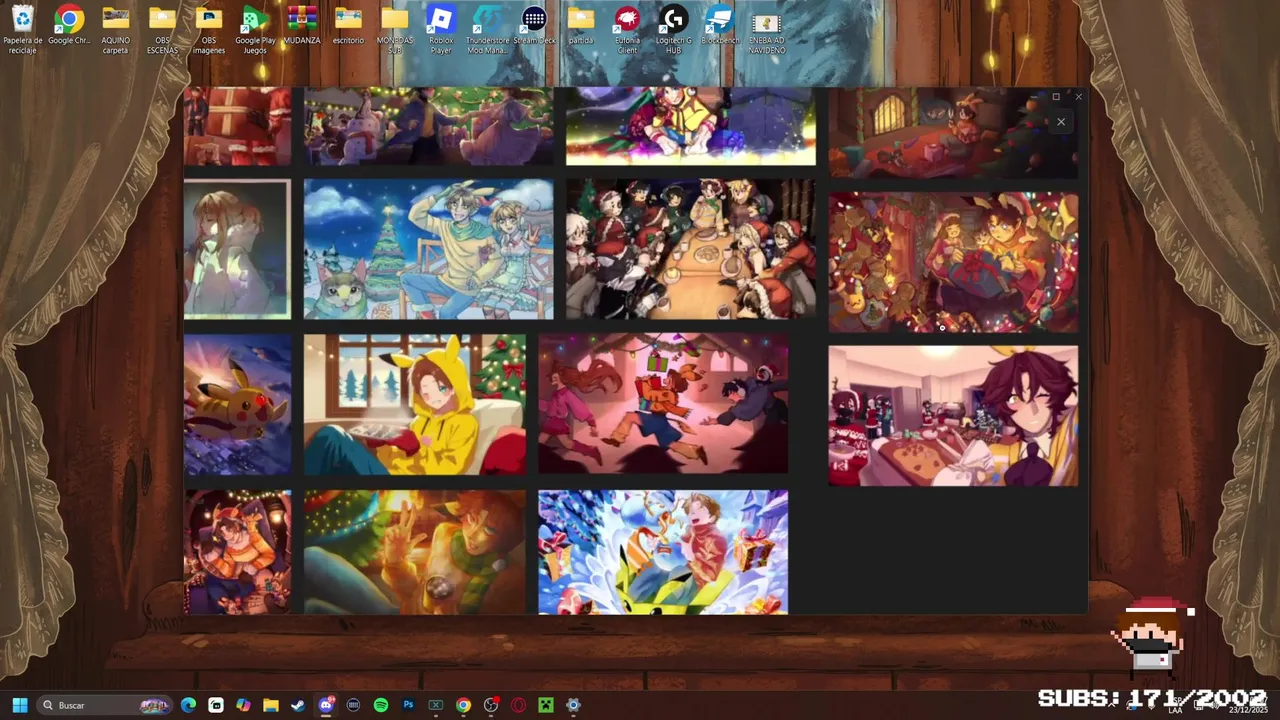Open the flying Pikachu with red nose artwork
Image resolution: width=1280 pixels, height=720 pixels.
237,404
